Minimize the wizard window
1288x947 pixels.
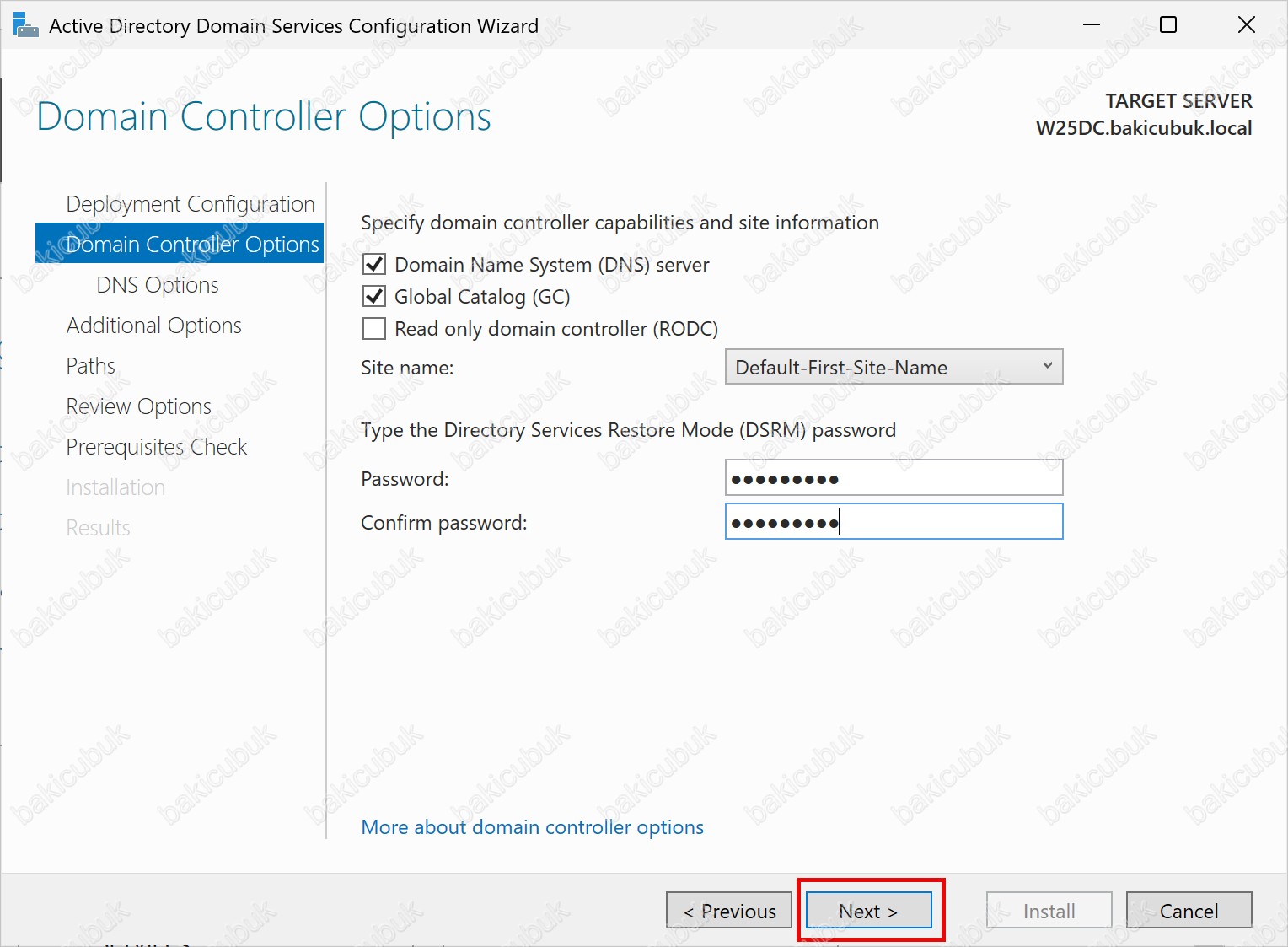(1092, 25)
